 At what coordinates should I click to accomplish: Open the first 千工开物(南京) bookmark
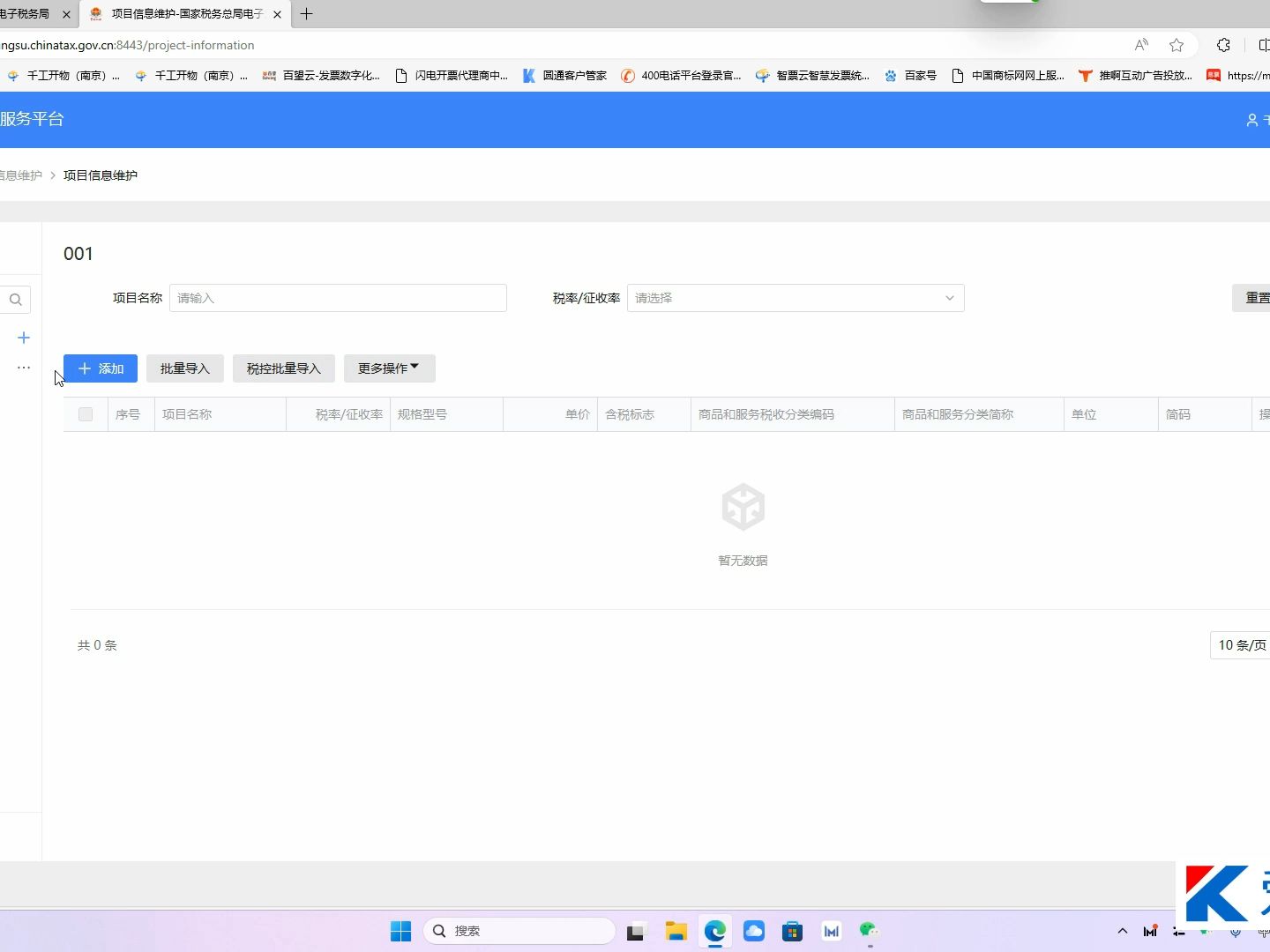[x=63, y=76]
